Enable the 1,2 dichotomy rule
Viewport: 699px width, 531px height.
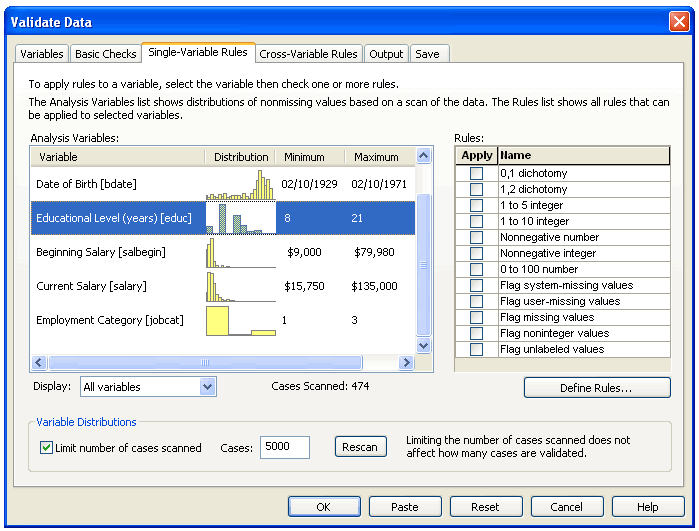(477, 189)
